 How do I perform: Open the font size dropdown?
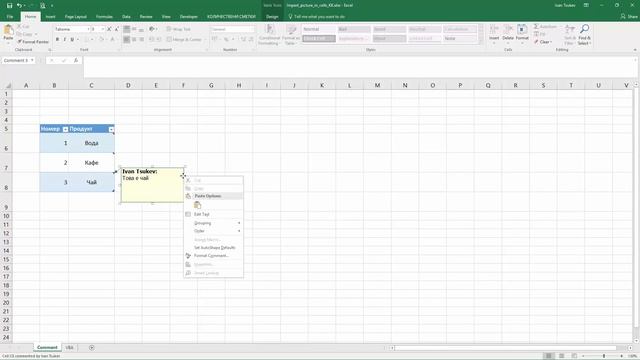[x=102, y=29]
